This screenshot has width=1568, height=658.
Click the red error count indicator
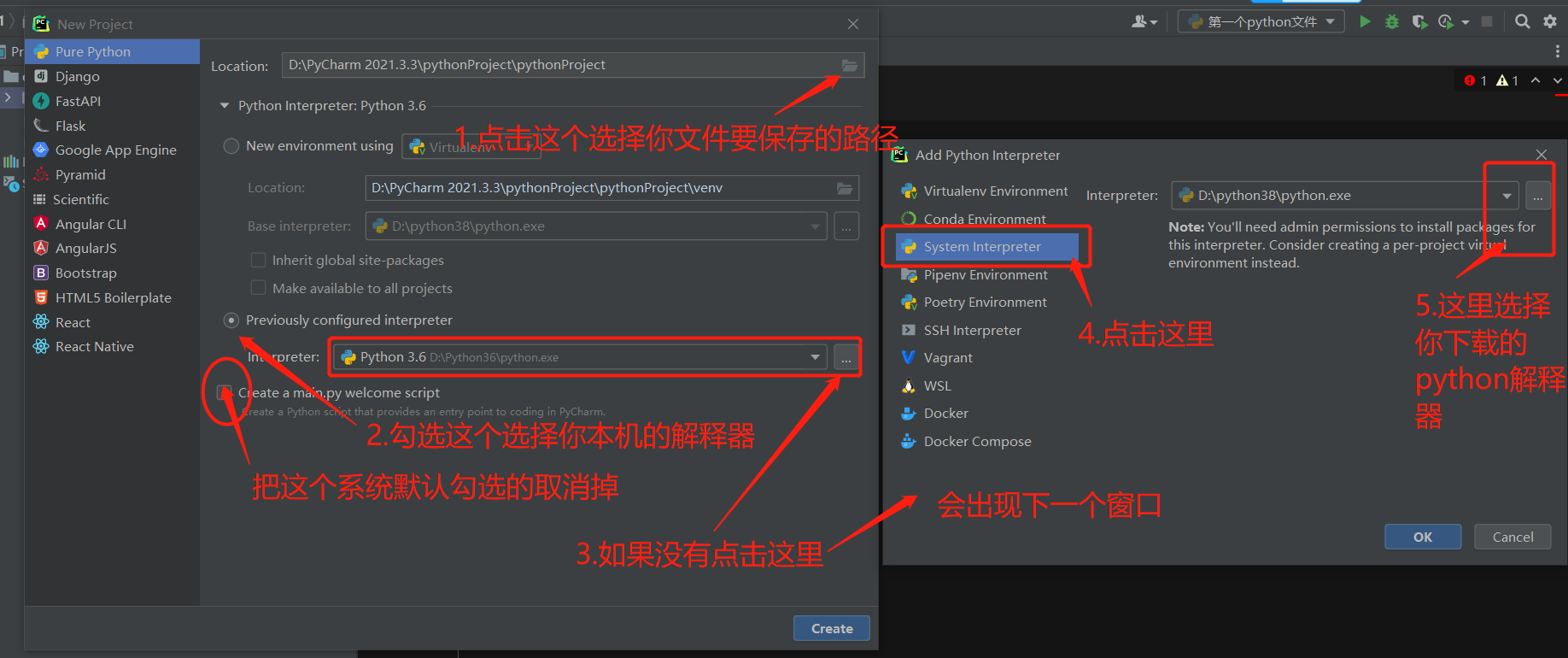tap(1476, 80)
